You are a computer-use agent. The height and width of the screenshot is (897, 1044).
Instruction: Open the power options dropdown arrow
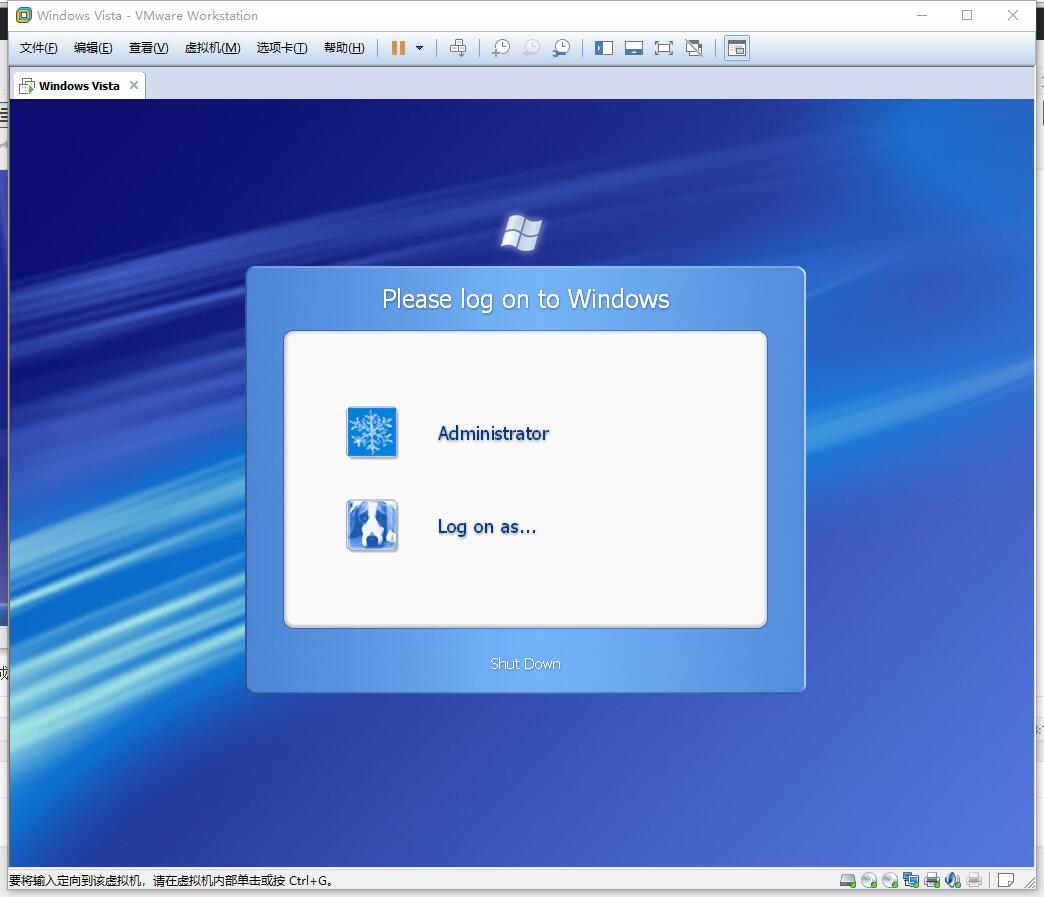[419, 48]
